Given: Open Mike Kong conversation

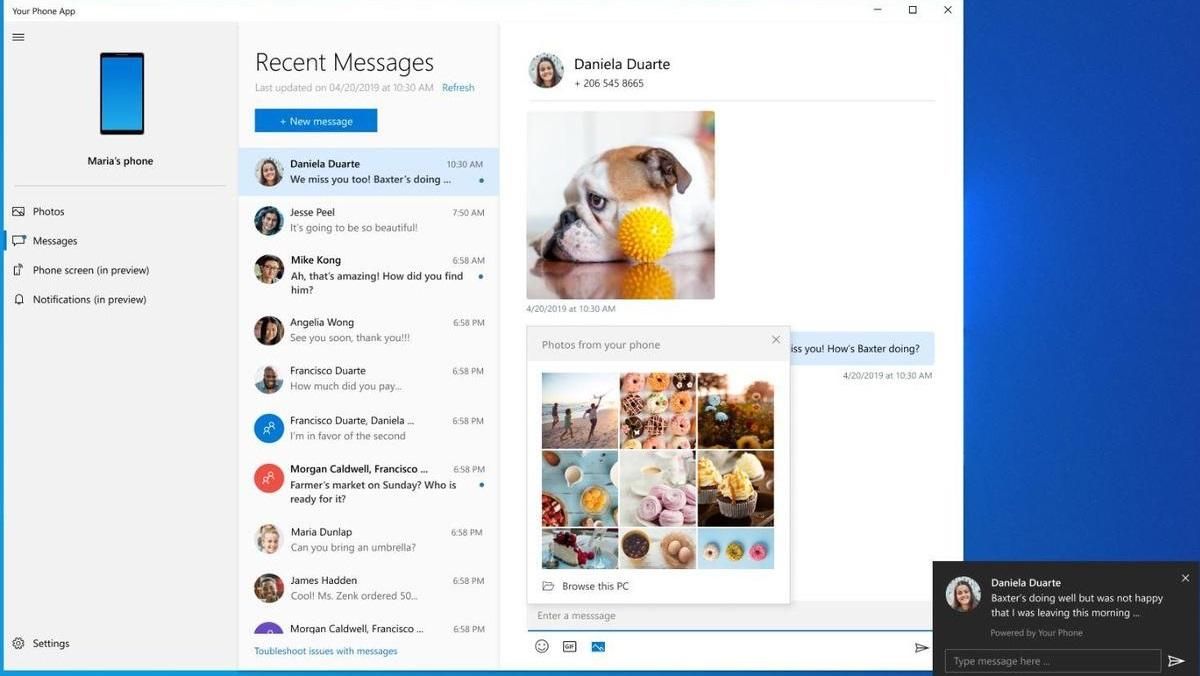Looking at the screenshot, I should (368, 275).
